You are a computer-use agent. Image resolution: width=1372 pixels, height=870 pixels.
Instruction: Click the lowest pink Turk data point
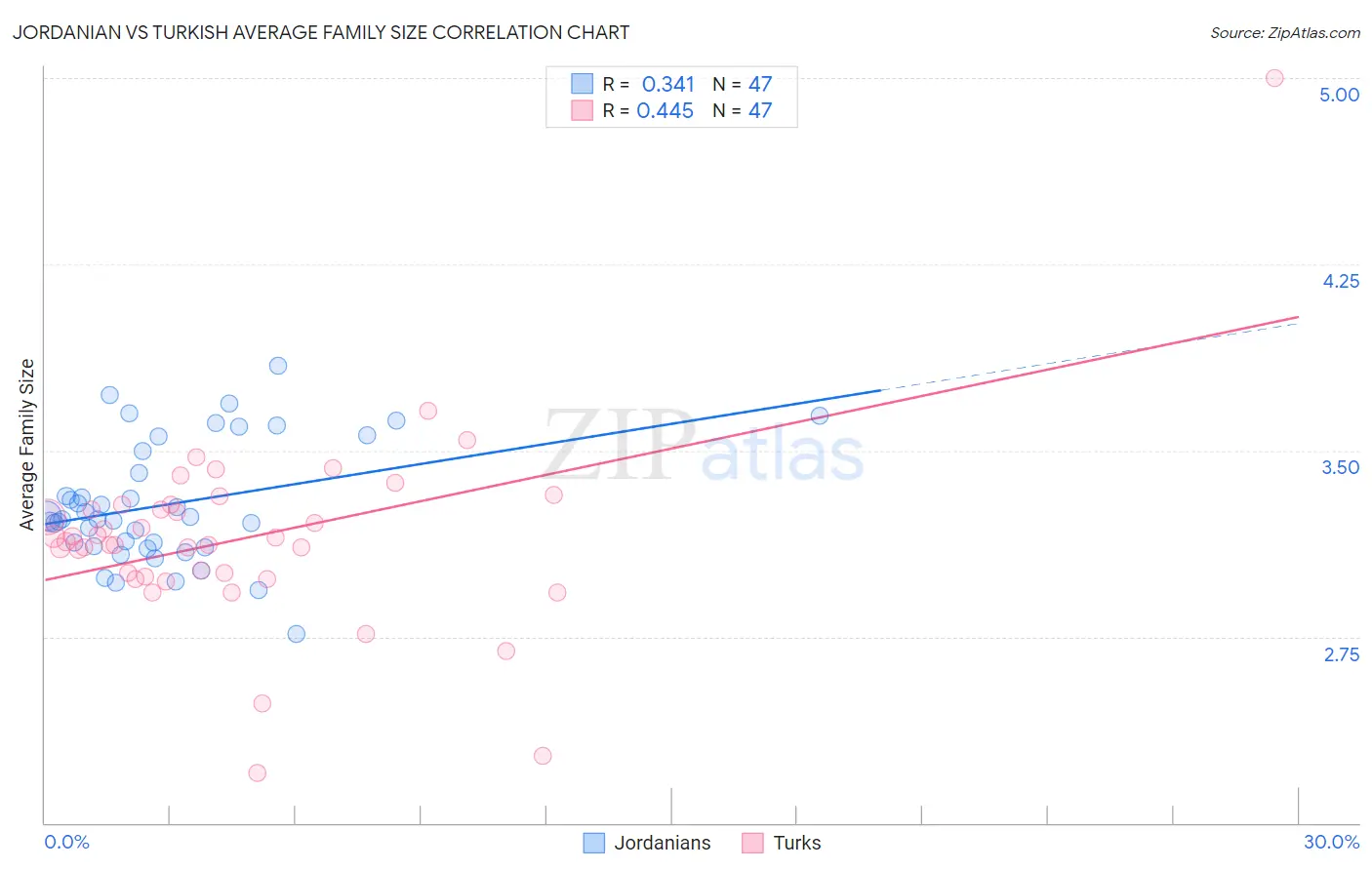(x=258, y=772)
